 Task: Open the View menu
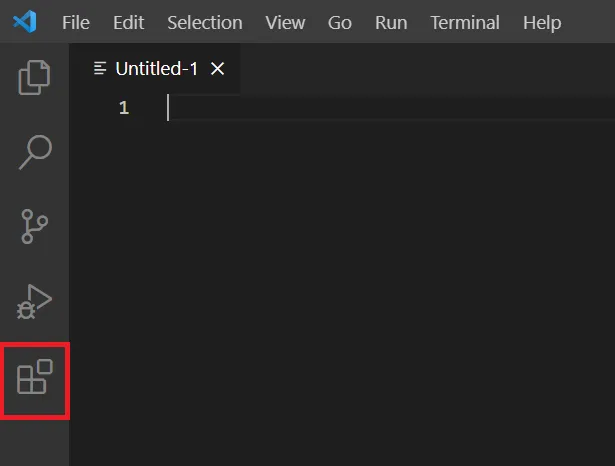coord(285,22)
